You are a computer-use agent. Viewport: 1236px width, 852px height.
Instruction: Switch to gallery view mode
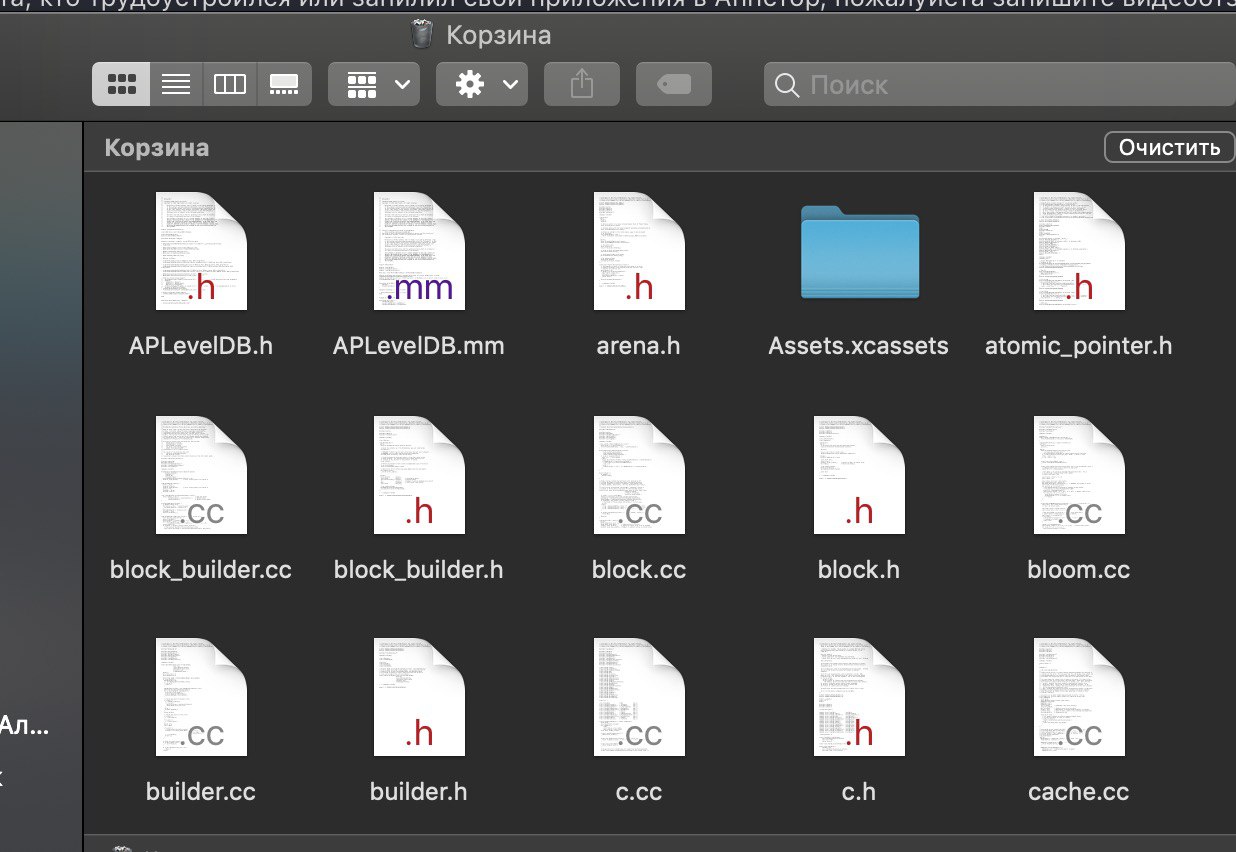tap(285, 84)
